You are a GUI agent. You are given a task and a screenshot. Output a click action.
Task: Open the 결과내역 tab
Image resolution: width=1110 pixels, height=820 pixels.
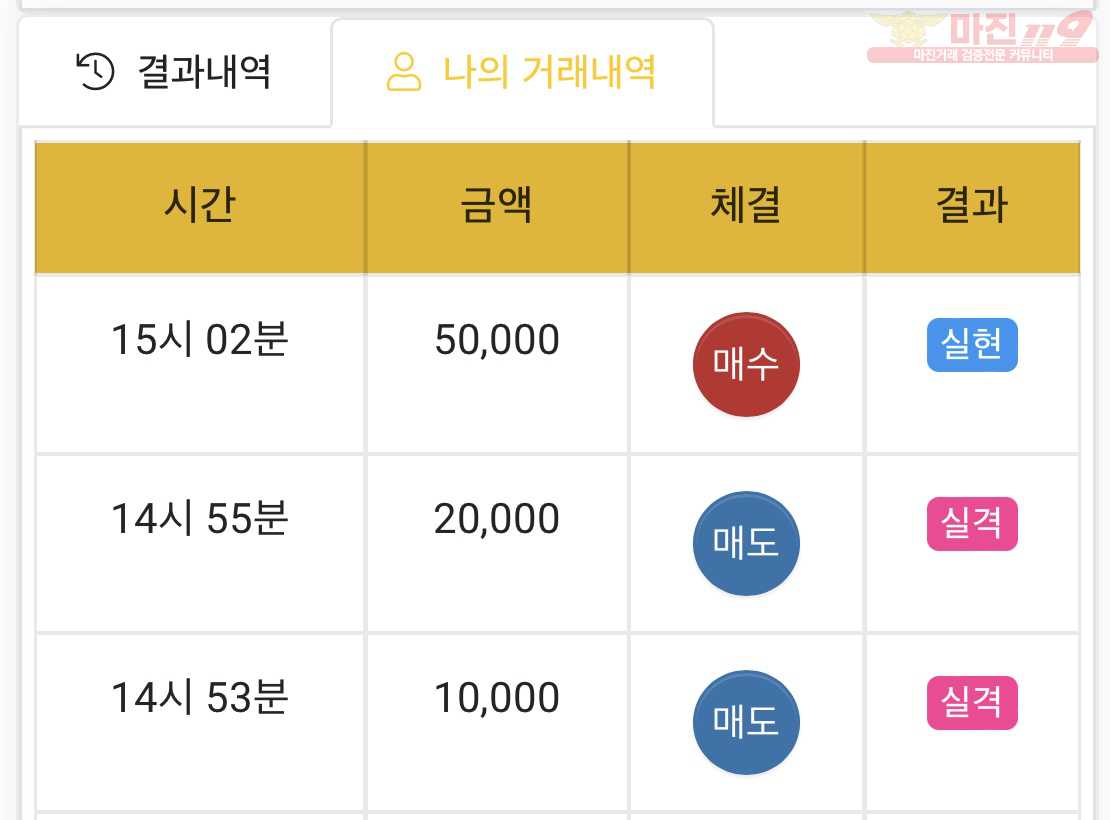[174, 72]
